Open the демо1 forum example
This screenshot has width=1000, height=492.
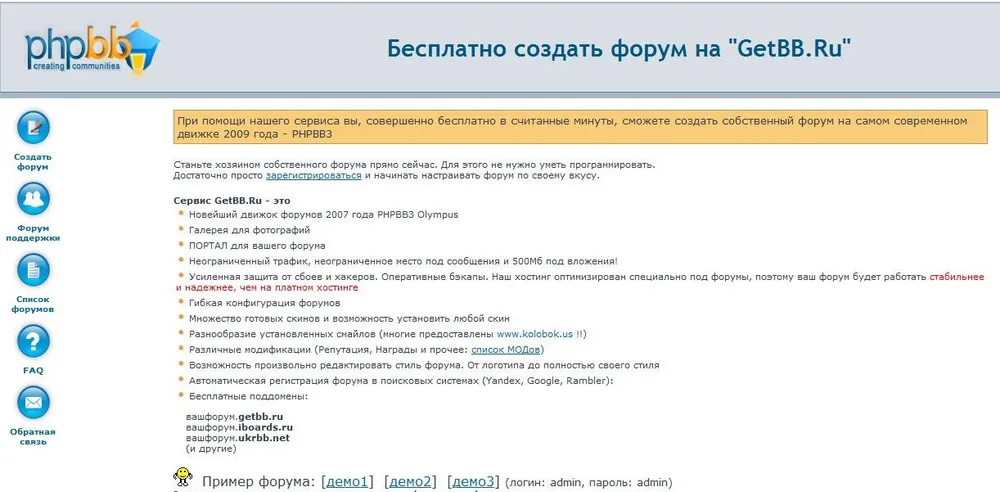347,482
